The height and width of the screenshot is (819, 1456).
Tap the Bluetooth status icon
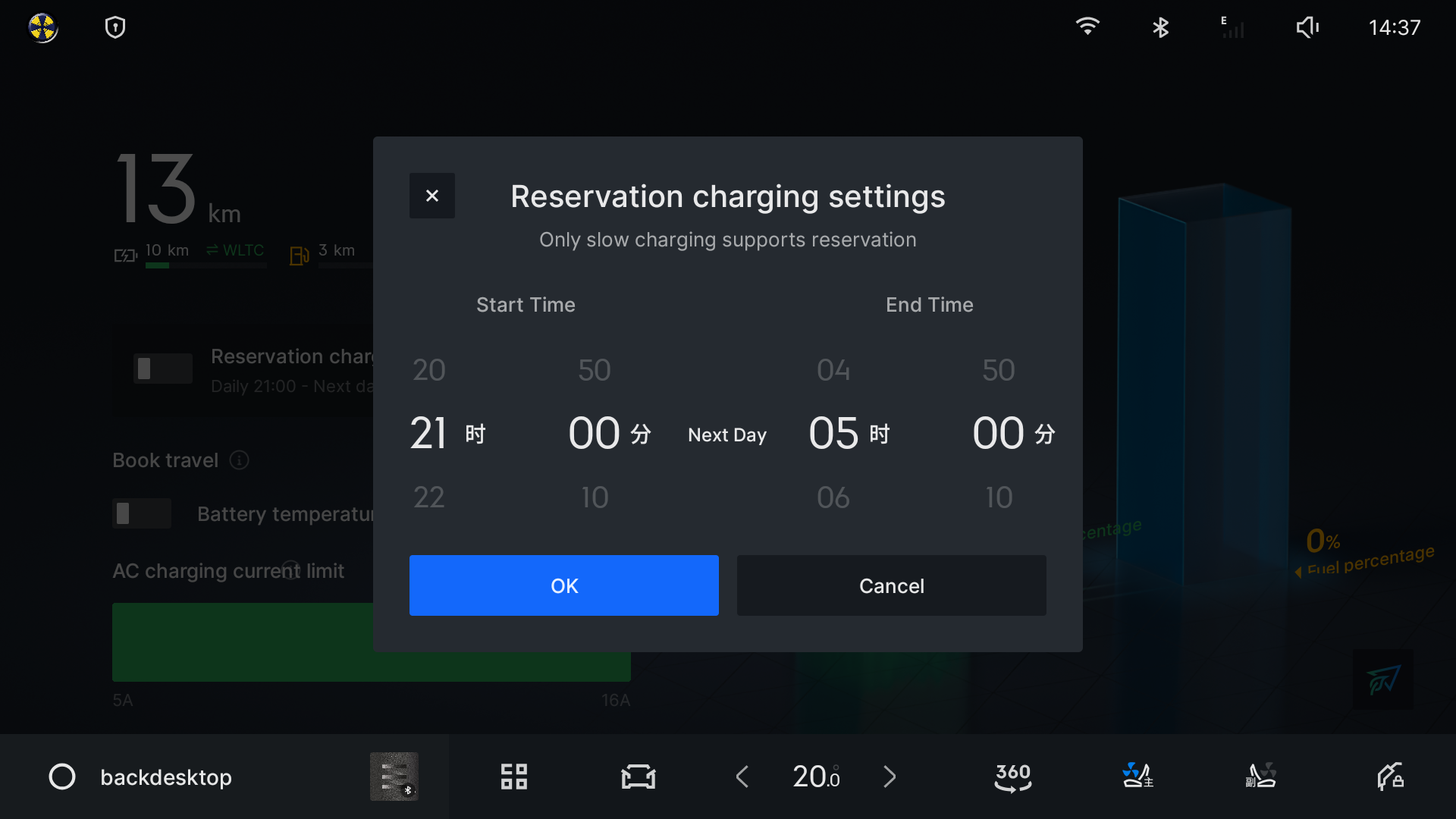click(x=1160, y=28)
